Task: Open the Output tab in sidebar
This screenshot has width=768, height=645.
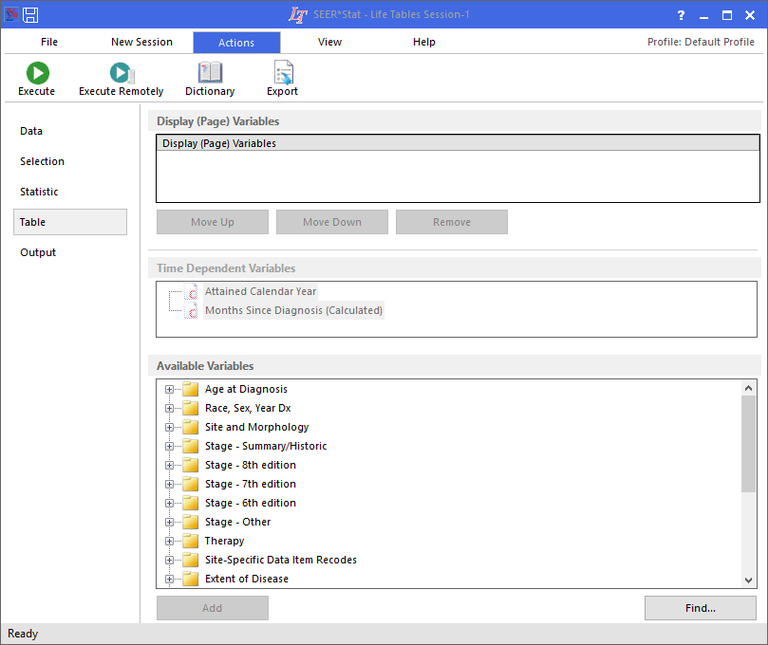Action: (38, 253)
